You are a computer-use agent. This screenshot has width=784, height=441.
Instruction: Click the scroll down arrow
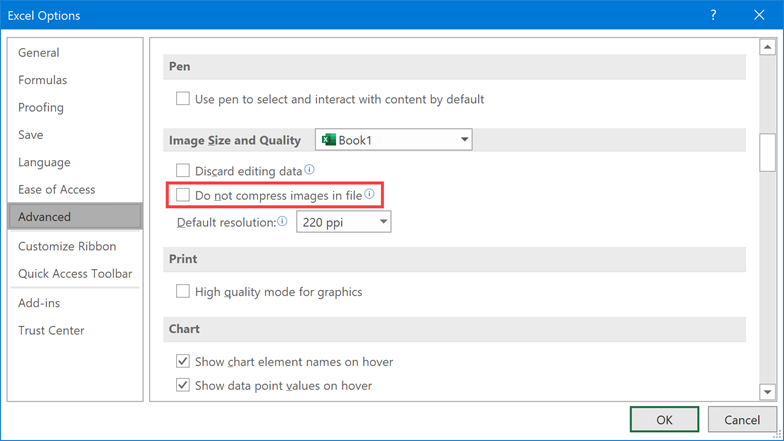pyautogui.click(x=768, y=392)
